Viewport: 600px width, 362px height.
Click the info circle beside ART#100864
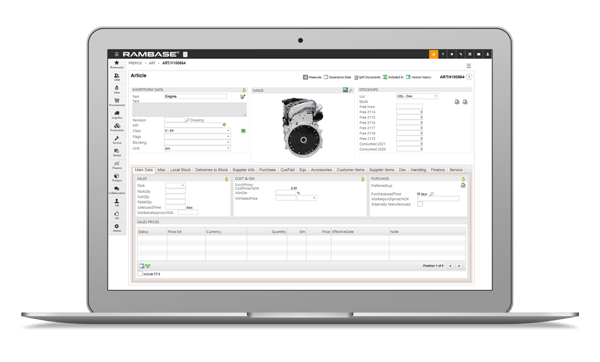tap(469, 77)
